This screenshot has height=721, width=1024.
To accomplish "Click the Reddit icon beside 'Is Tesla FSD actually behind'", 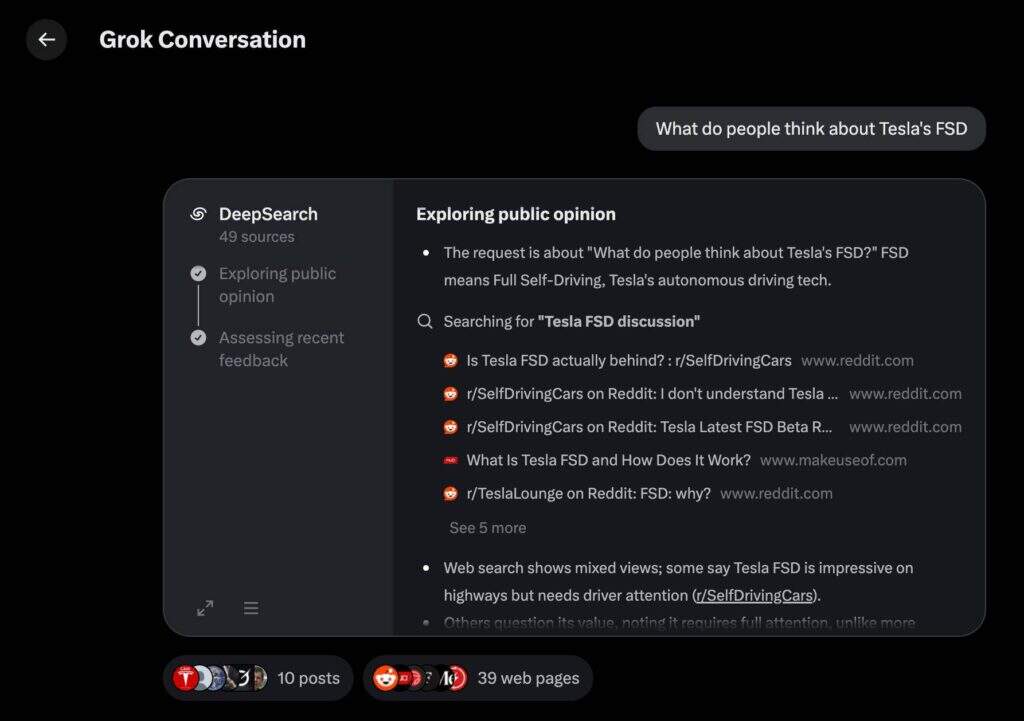I will (x=451, y=361).
